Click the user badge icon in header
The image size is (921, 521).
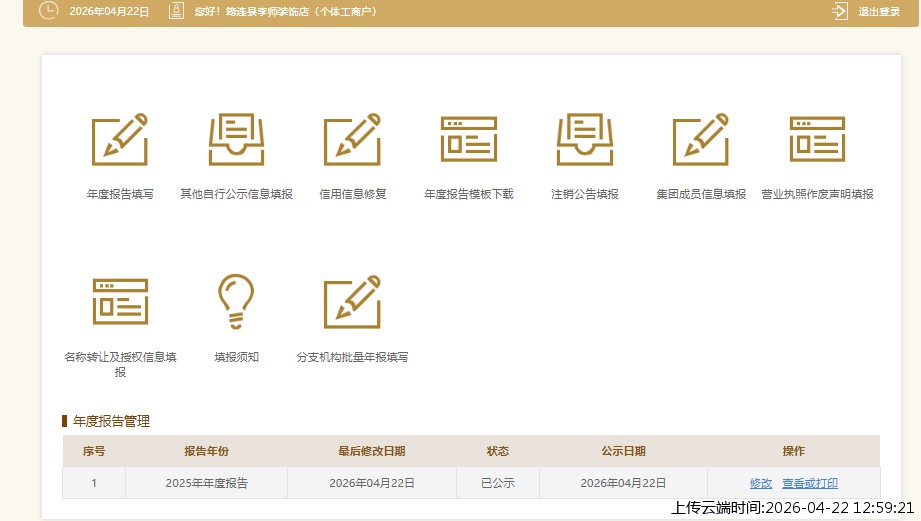pos(176,11)
